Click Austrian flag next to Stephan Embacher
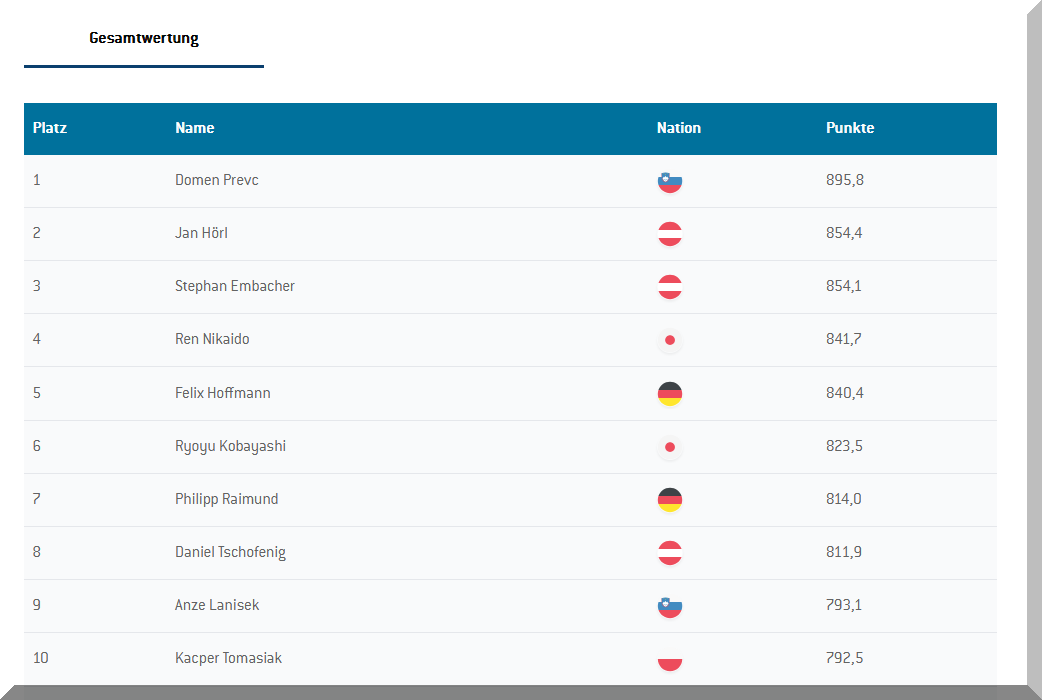The image size is (1042, 700). click(x=670, y=287)
